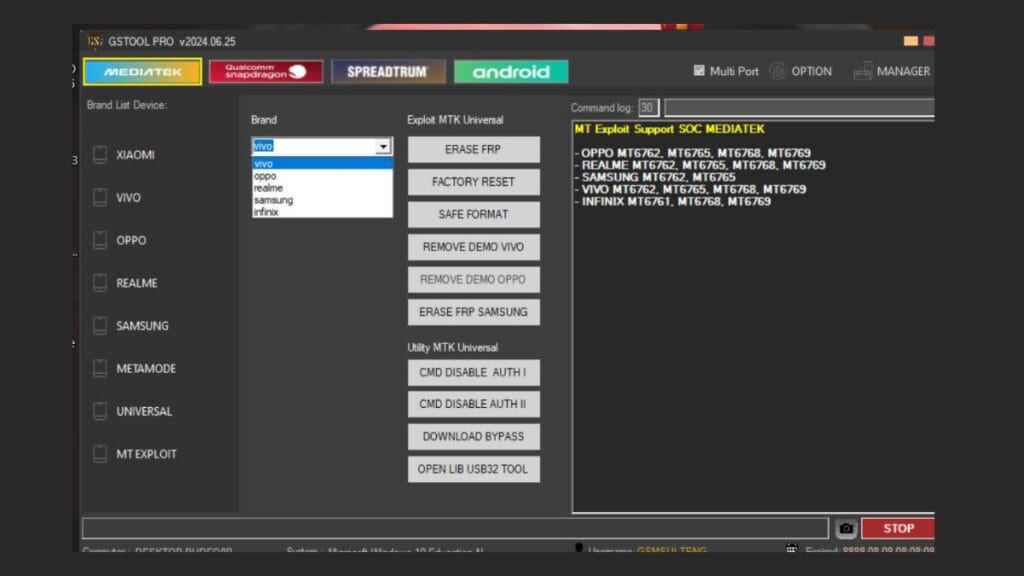
Task: Click CMD DISABLE AUTH I button
Action: coord(473,372)
